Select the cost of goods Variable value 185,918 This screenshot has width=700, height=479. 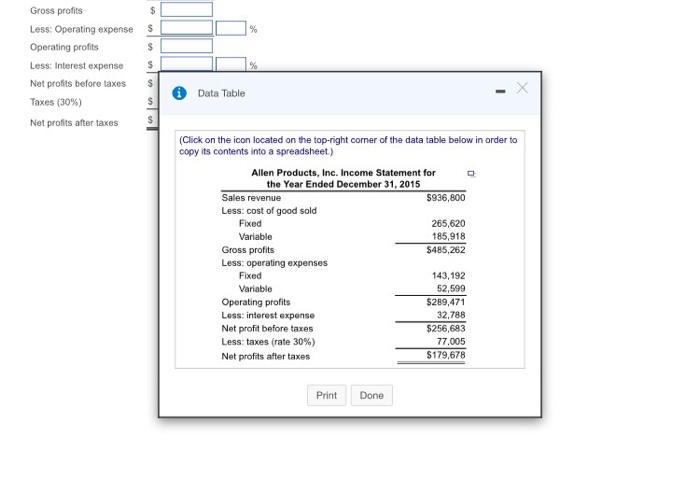448,237
